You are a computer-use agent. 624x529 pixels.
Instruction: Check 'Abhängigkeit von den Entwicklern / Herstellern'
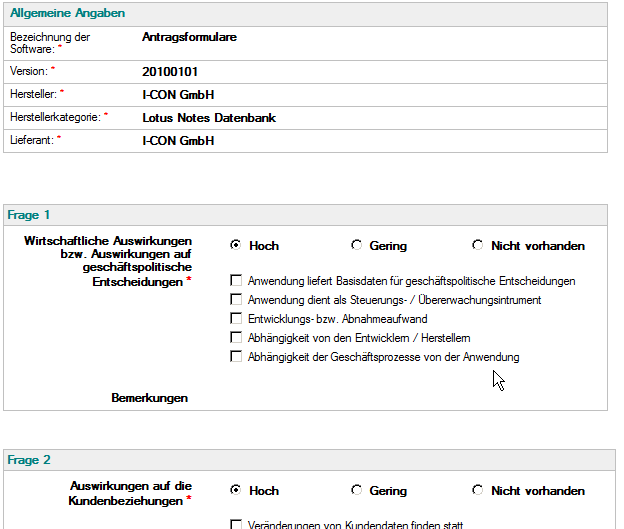pyautogui.click(x=236, y=338)
